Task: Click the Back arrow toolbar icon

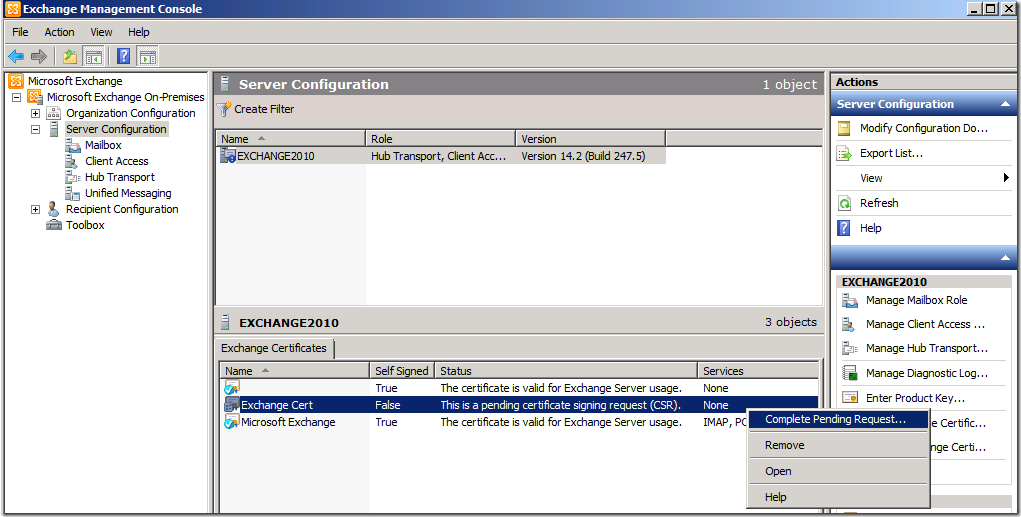Action: click(16, 57)
